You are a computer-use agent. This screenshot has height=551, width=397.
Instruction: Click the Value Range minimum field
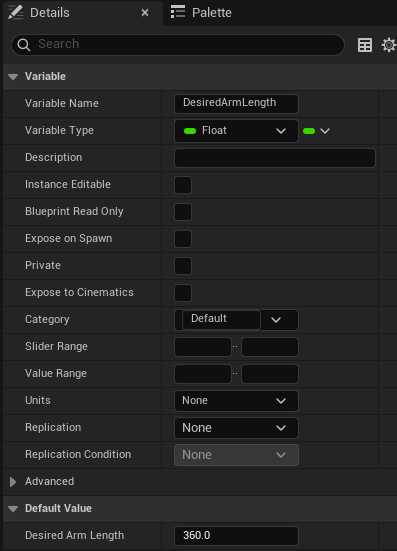(x=203, y=374)
